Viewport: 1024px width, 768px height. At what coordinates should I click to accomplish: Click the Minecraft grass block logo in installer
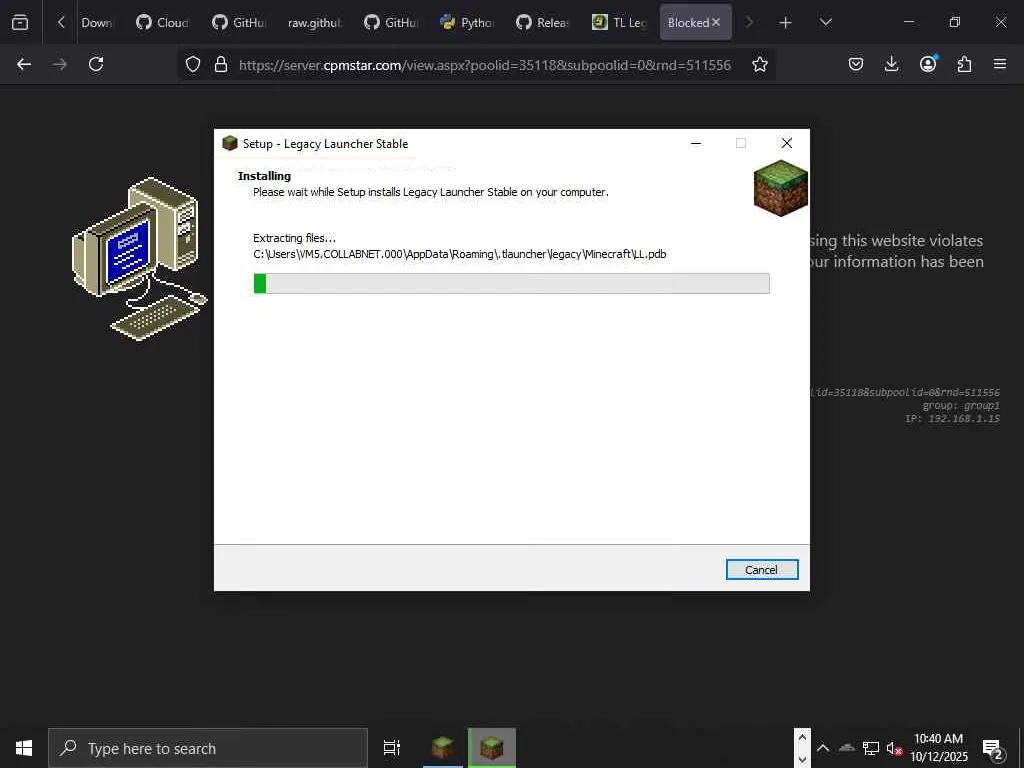point(781,188)
